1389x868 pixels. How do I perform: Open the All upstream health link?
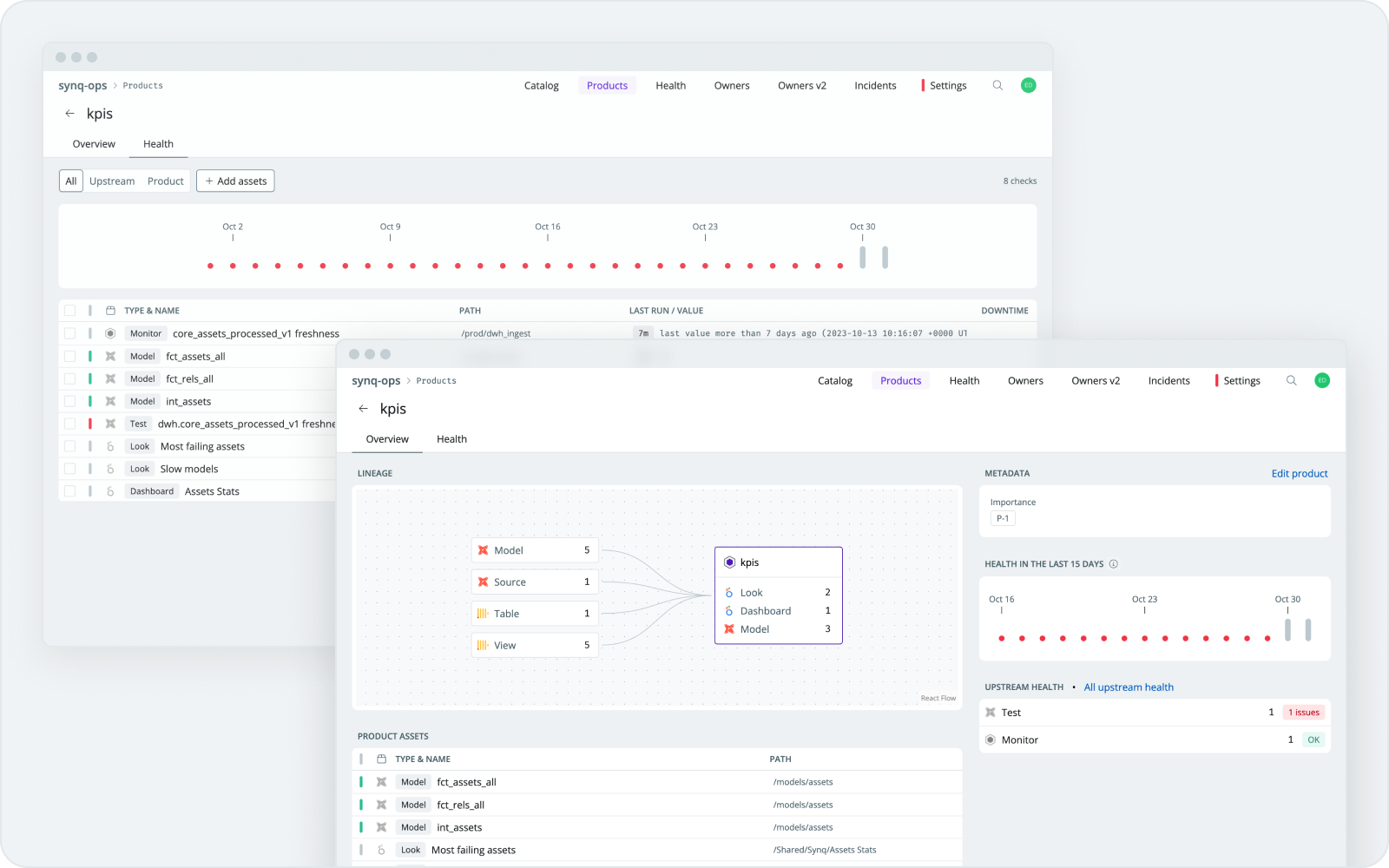coord(1129,687)
